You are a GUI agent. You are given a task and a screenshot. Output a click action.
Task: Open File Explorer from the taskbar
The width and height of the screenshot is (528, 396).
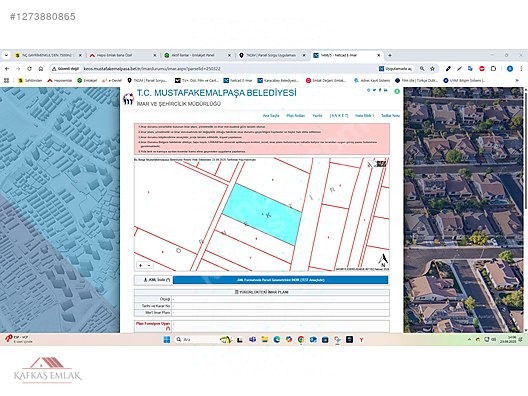point(265,340)
